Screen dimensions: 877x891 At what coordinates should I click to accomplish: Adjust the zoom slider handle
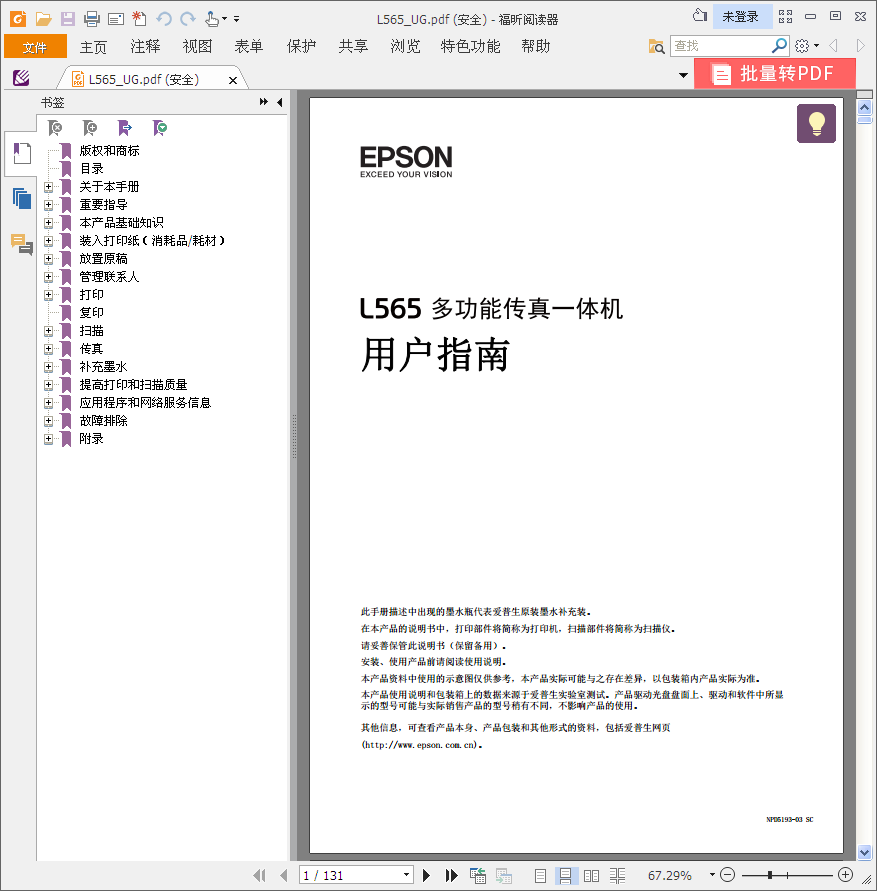[x=770, y=875]
